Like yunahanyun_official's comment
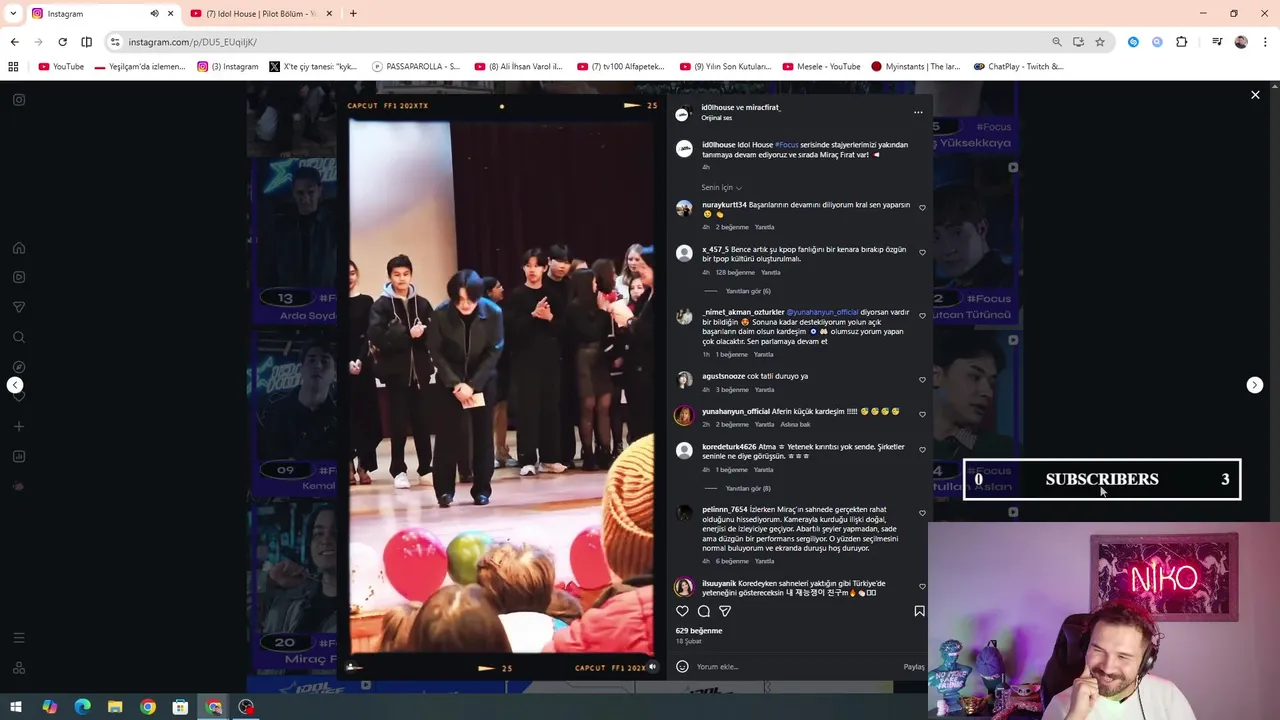 (922, 414)
